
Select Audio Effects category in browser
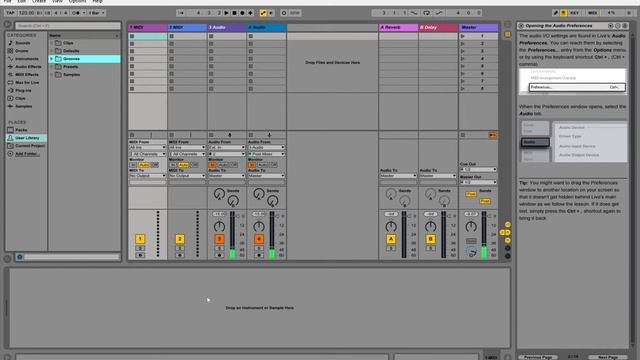click(28, 67)
